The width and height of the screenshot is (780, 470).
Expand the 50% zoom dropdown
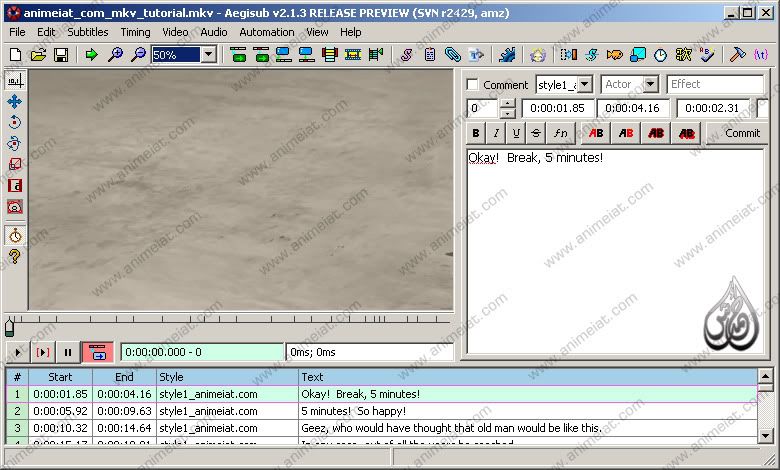(208, 55)
